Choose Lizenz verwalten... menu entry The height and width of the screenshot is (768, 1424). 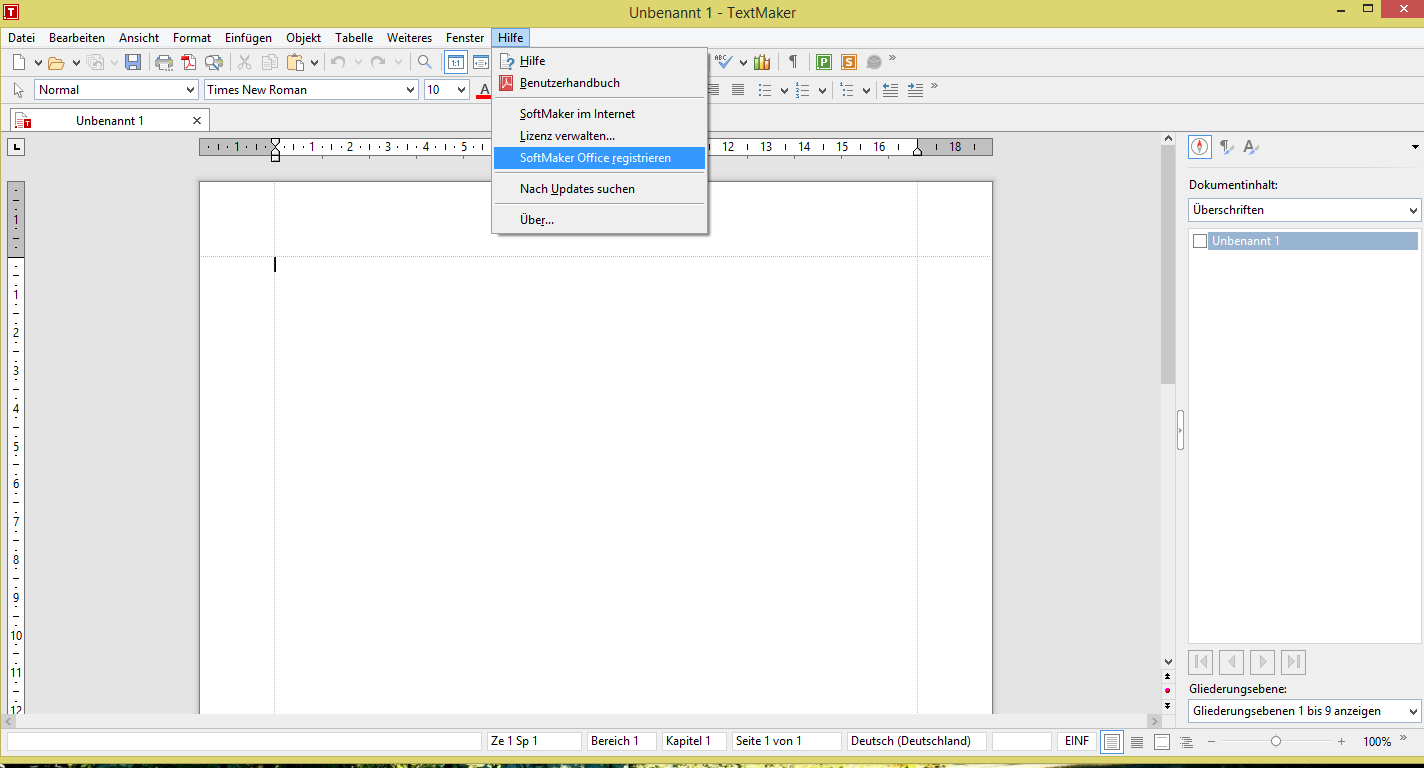[599, 136]
